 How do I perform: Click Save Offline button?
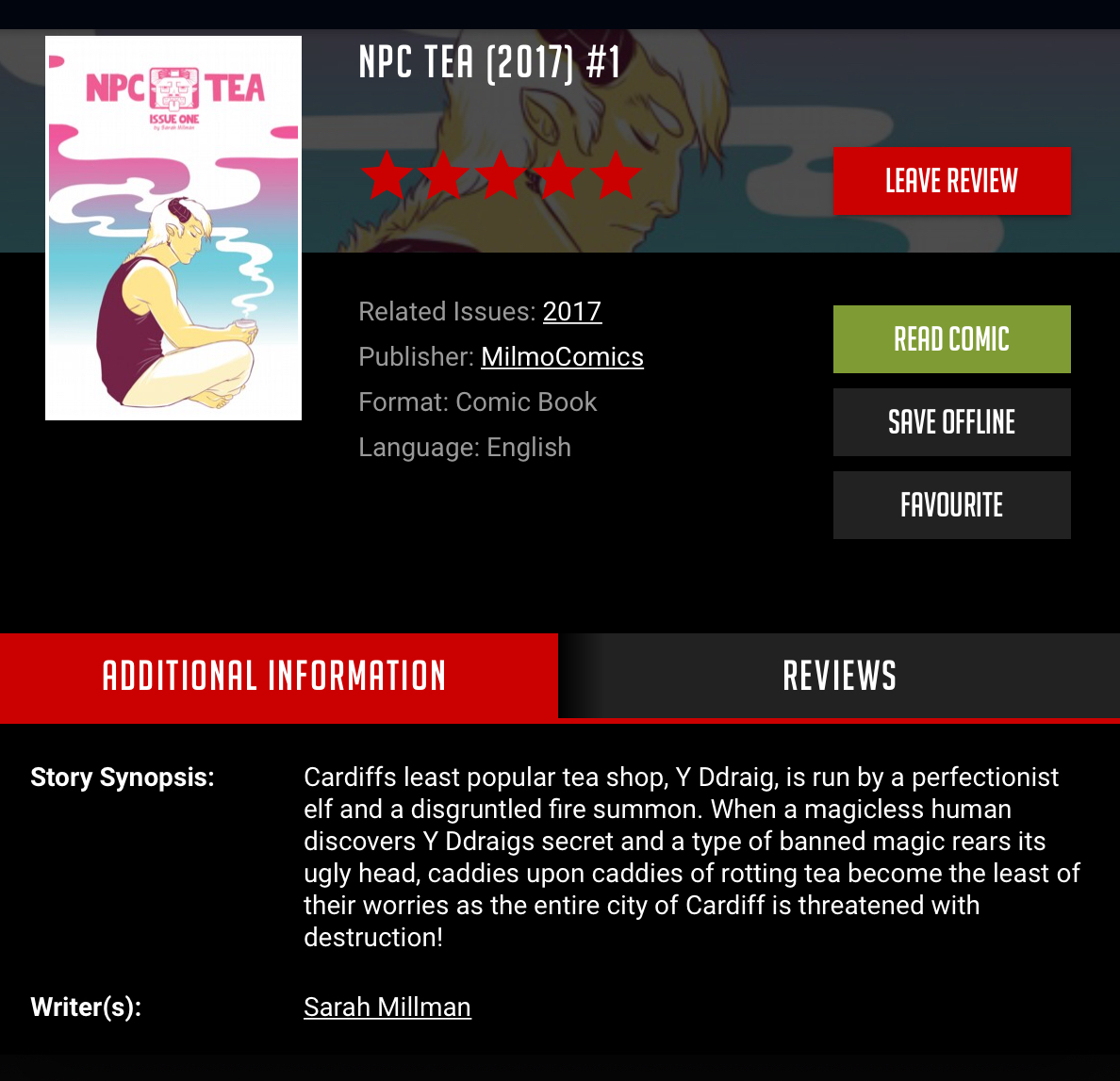click(951, 422)
